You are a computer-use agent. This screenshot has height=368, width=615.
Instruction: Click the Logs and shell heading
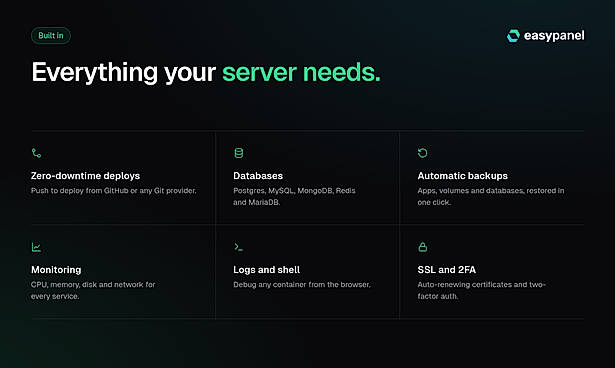266,270
